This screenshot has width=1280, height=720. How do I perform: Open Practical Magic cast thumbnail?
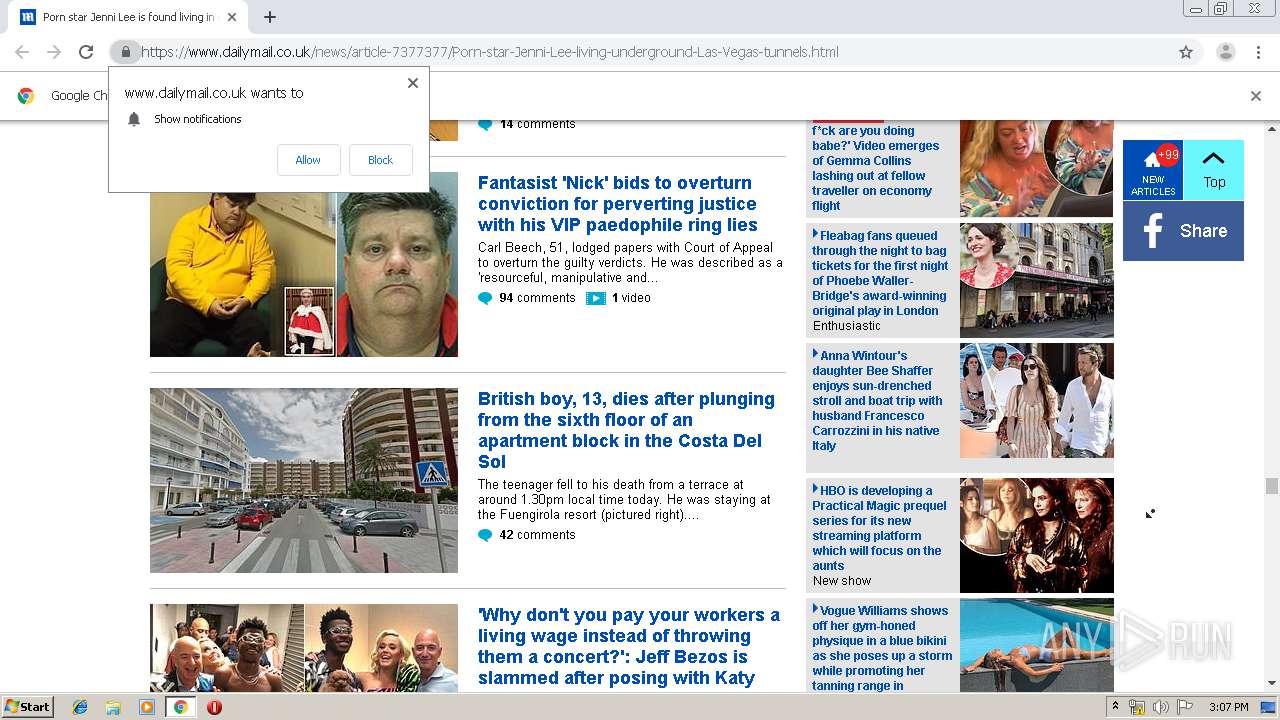coord(1036,536)
